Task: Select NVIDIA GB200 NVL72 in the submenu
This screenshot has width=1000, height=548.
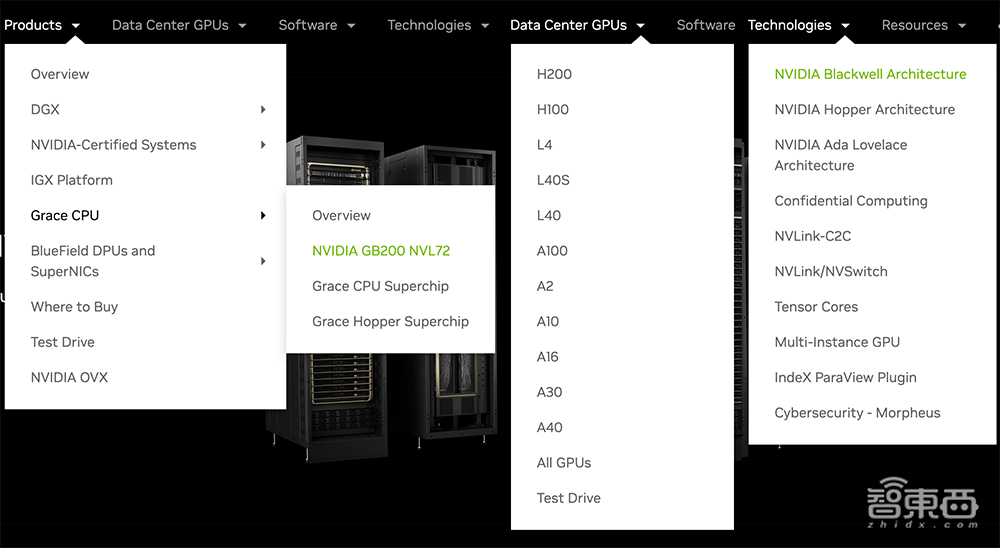Action: click(x=381, y=251)
